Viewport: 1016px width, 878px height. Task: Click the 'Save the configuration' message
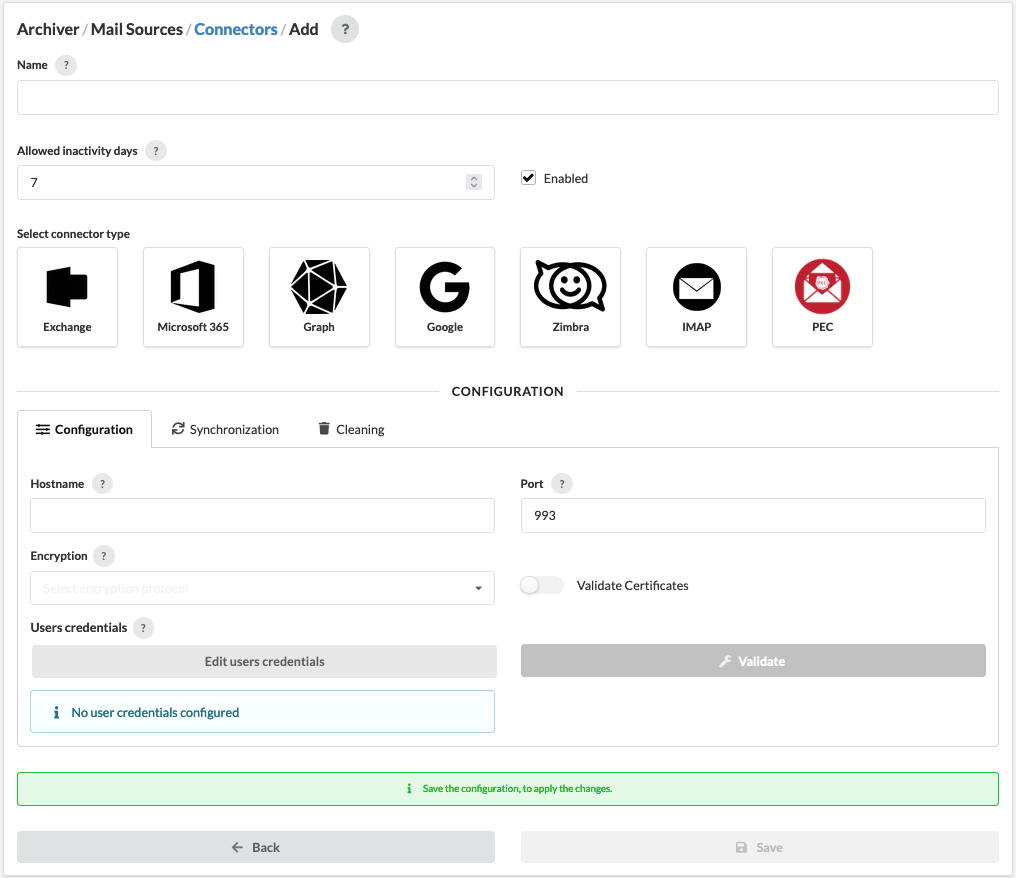[507, 789]
